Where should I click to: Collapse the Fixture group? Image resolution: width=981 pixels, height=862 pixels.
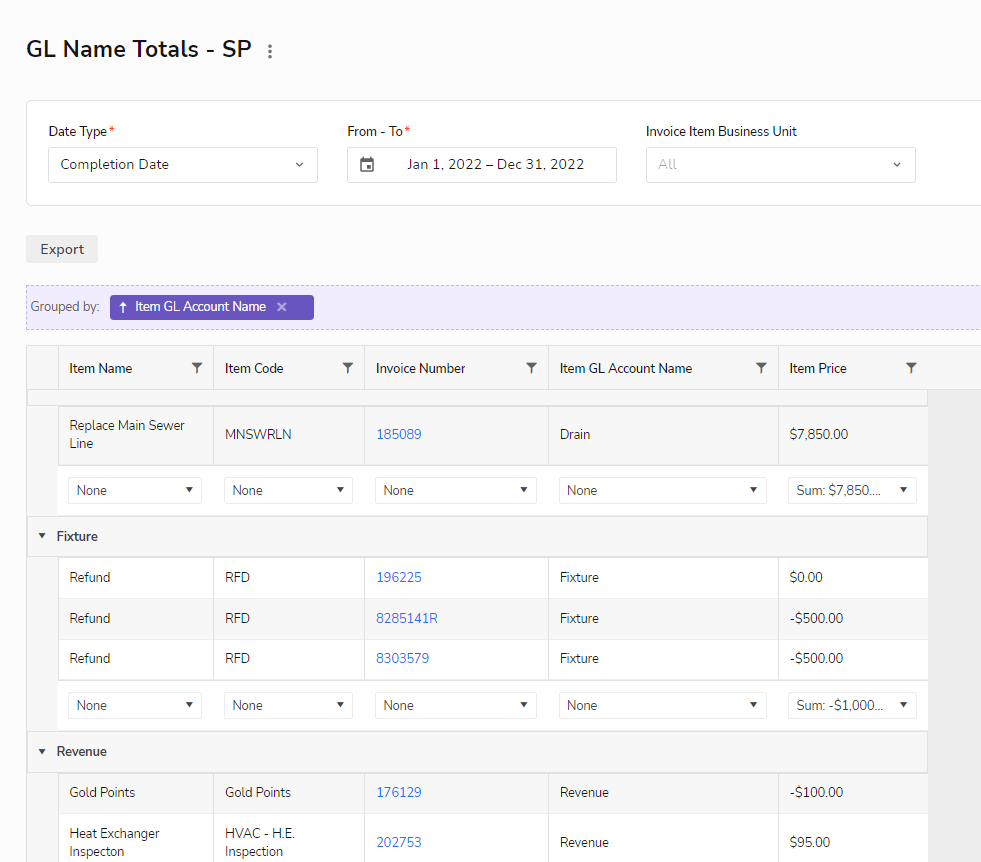coord(42,536)
